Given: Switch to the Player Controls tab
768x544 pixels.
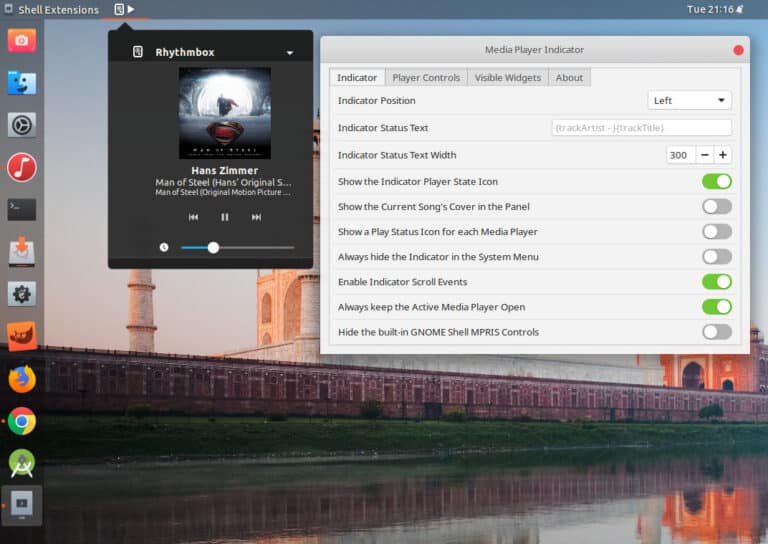Looking at the screenshot, I should point(426,77).
